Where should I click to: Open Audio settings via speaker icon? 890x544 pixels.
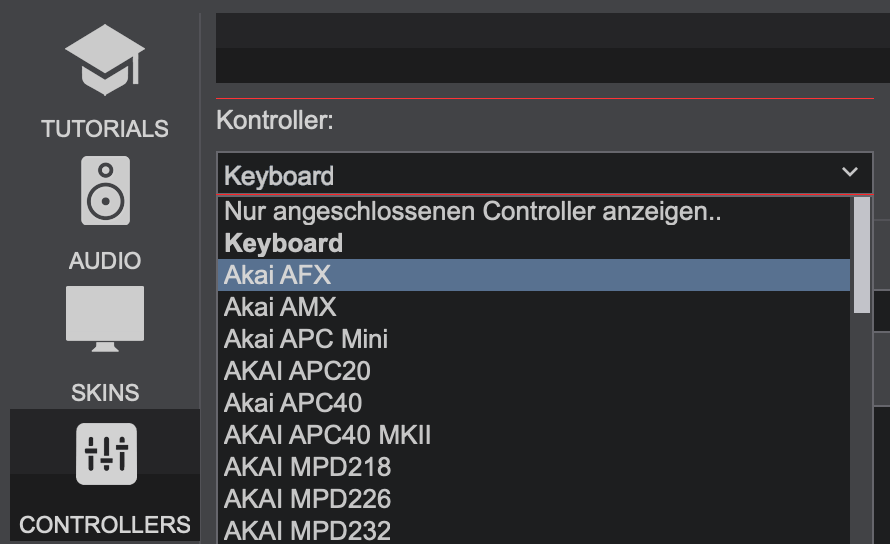click(106, 191)
